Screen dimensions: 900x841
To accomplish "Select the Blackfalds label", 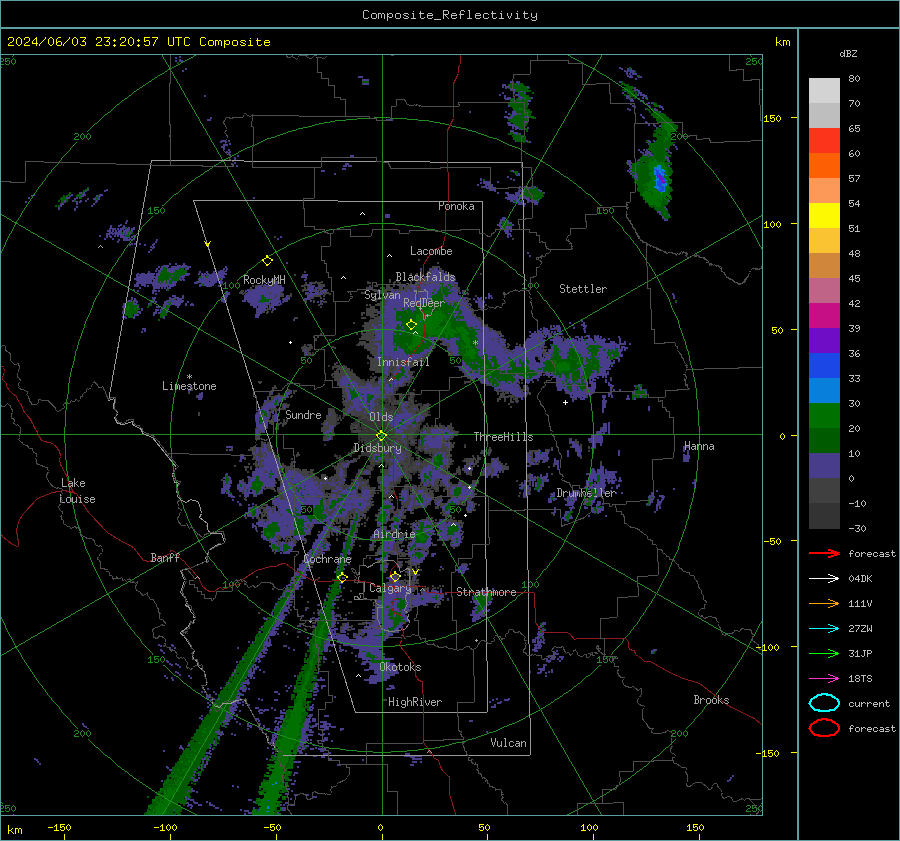I will pyautogui.click(x=425, y=277).
